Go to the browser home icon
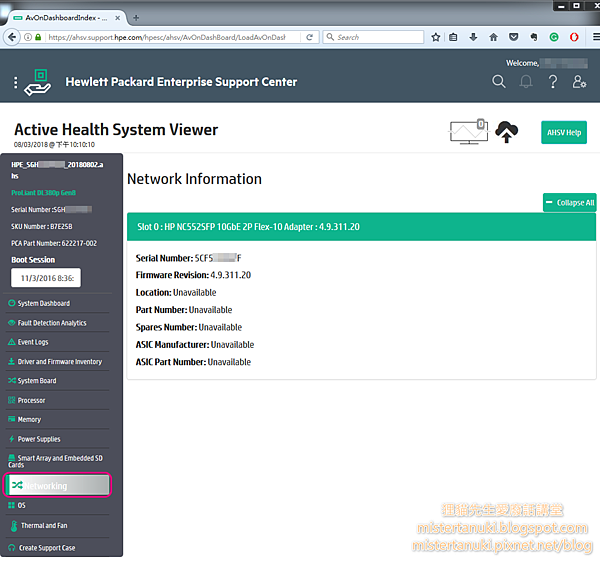600x561 pixels. click(494, 37)
